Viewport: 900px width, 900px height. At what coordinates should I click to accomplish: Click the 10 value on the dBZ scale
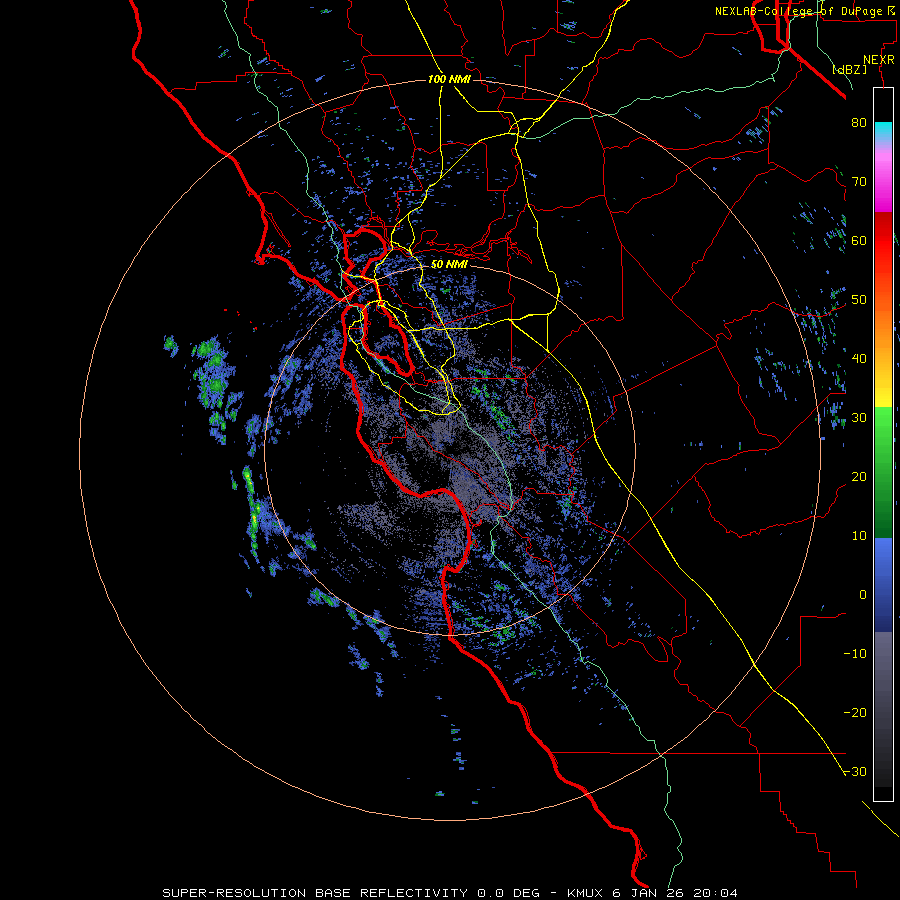coord(859,536)
